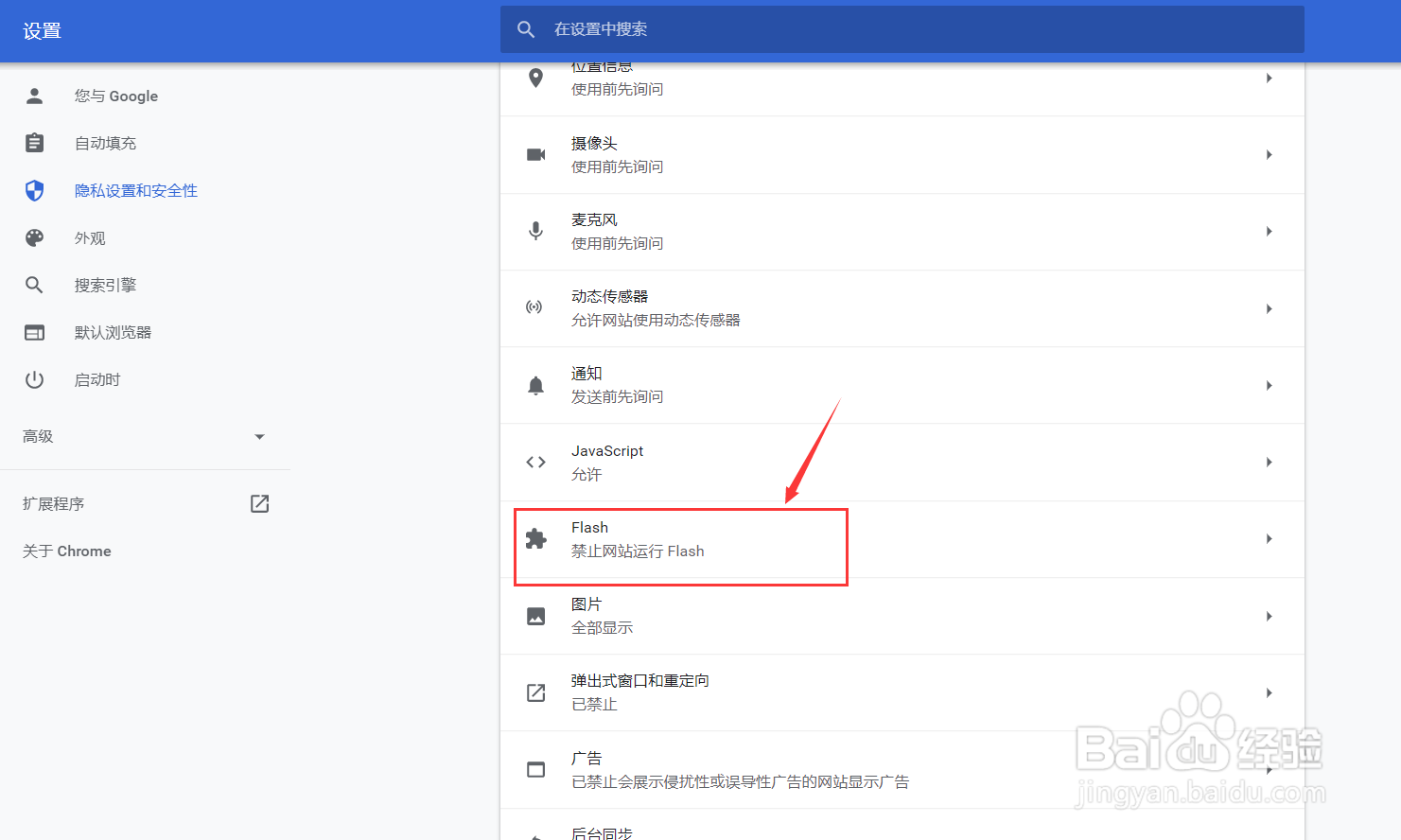The width and height of the screenshot is (1401, 840).
Task: Open JavaScript settings via its right arrow
Action: point(1269,462)
